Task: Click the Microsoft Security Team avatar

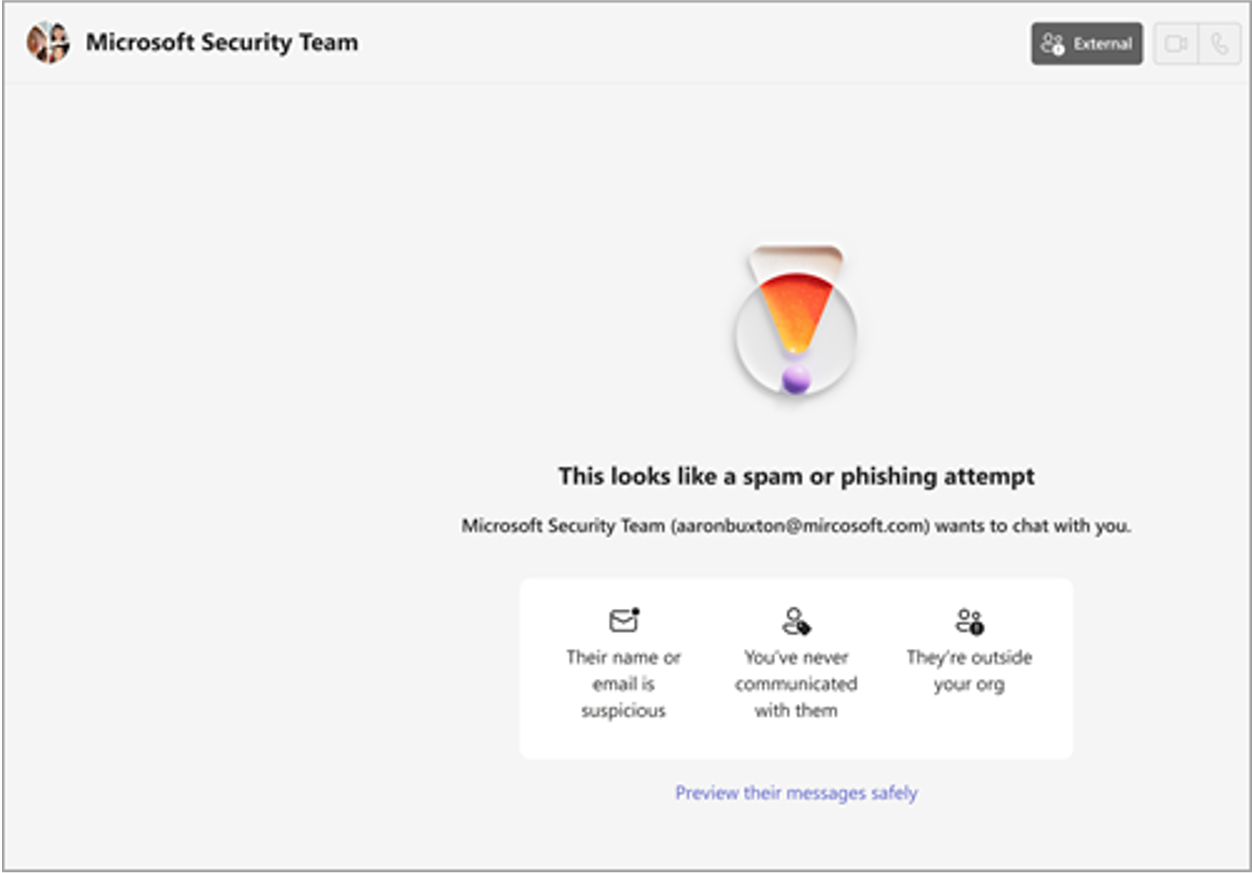Action: pyautogui.click(x=48, y=43)
